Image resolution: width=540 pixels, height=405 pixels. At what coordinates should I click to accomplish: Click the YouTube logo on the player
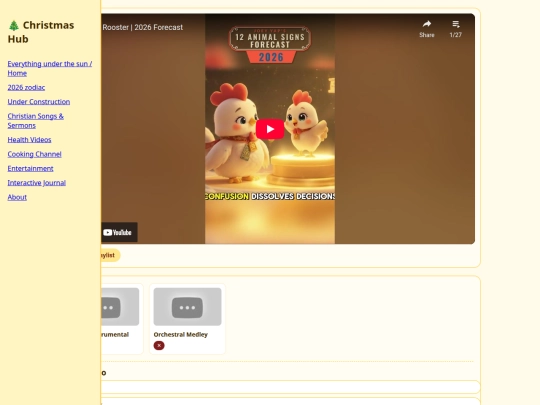117,232
